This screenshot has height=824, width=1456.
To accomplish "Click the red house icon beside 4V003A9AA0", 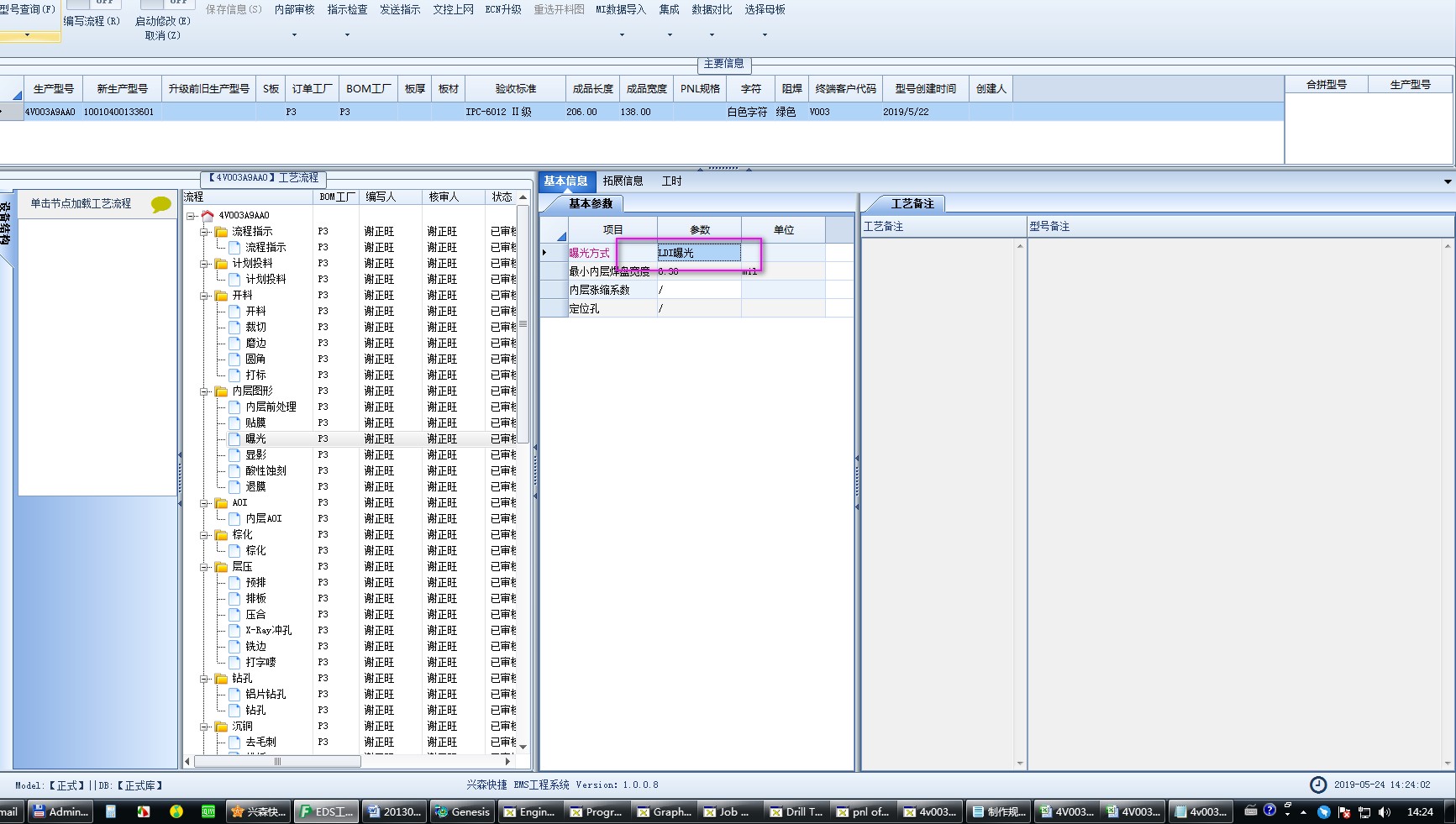I will (x=208, y=215).
